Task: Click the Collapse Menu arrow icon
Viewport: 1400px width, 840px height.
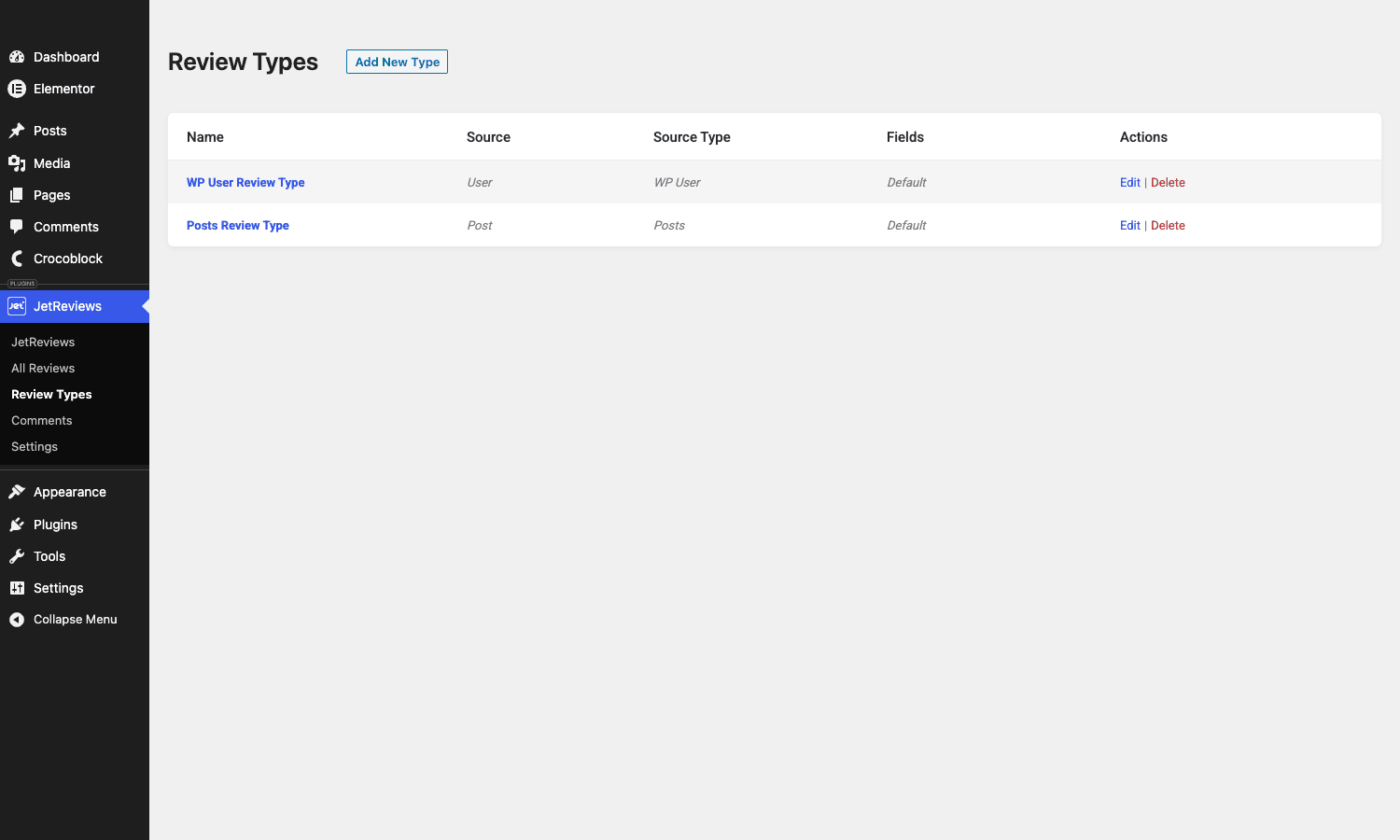Action: [x=17, y=620]
